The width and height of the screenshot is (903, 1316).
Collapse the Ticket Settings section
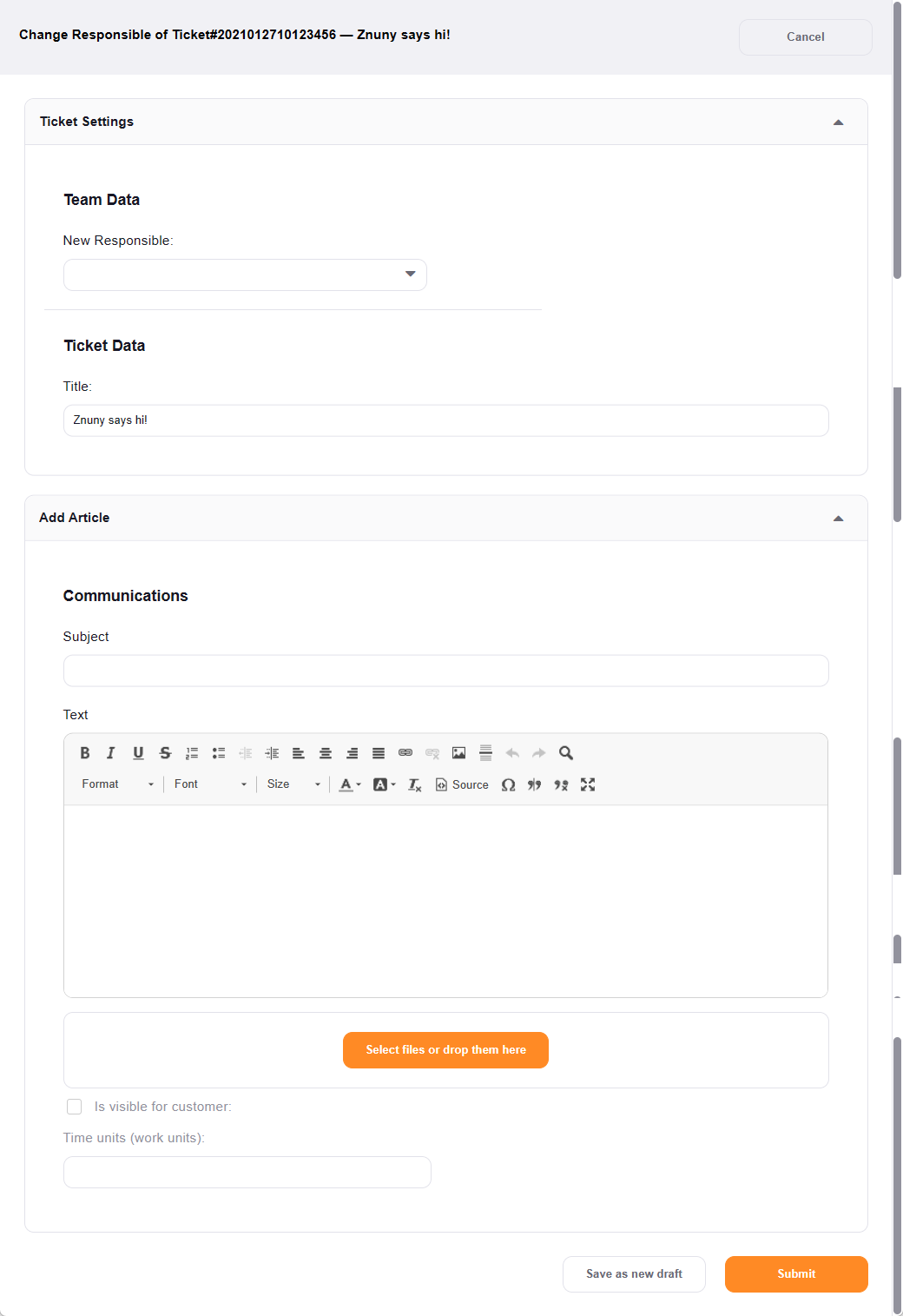[x=838, y=122]
